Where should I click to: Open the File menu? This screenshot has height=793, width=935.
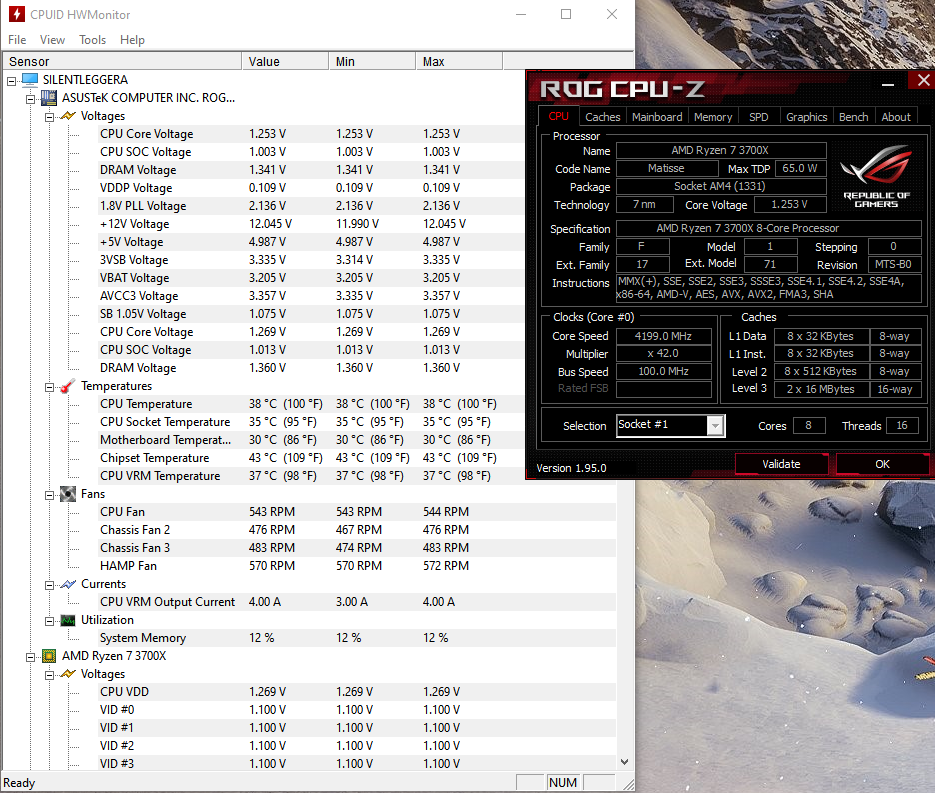click(17, 40)
